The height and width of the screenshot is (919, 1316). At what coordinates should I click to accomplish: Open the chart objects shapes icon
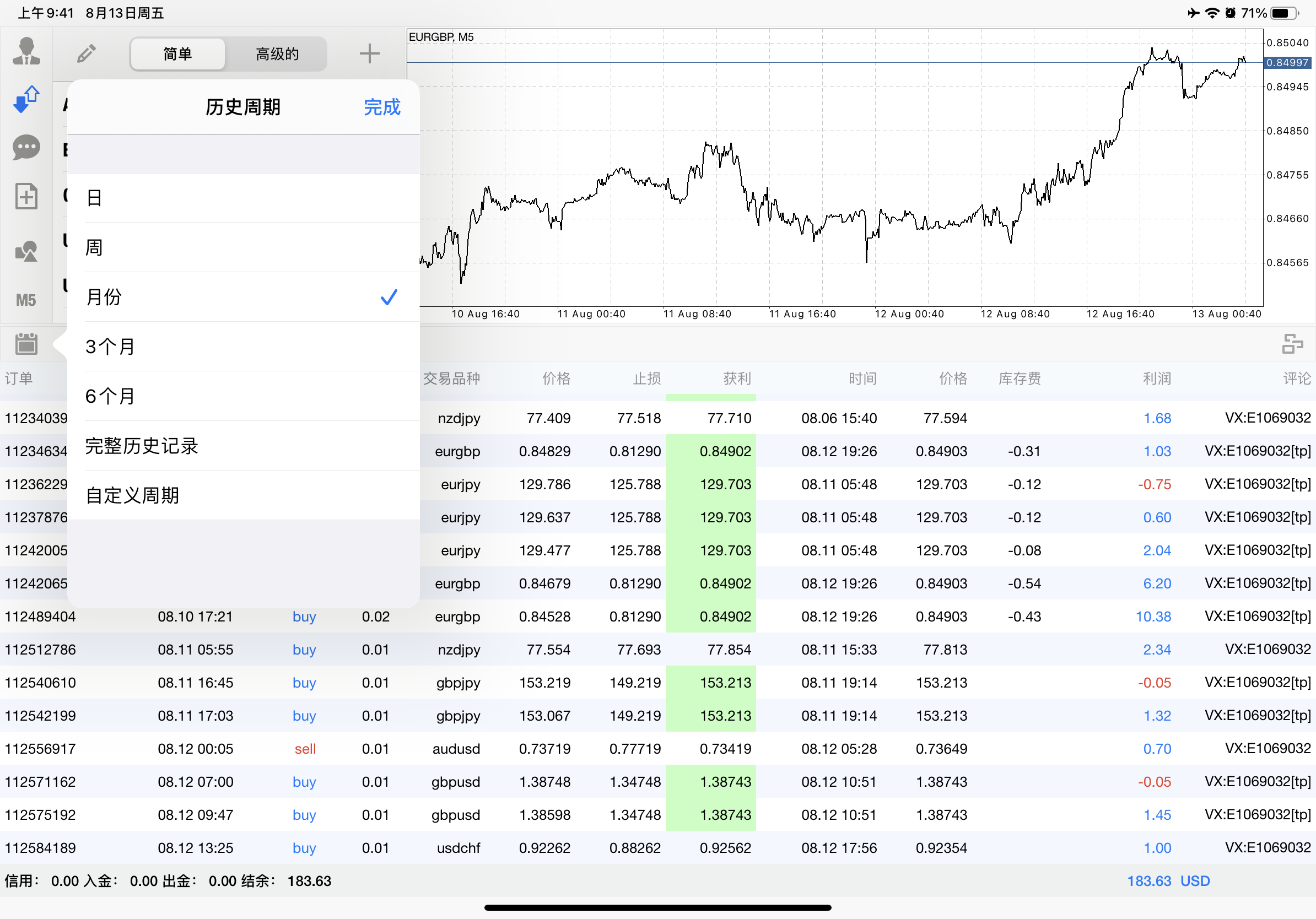tap(26, 251)
